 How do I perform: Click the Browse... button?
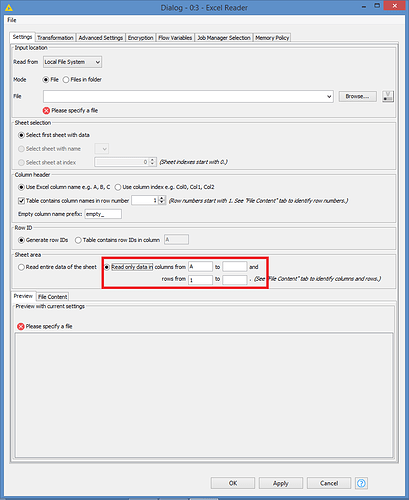[357, 96]
